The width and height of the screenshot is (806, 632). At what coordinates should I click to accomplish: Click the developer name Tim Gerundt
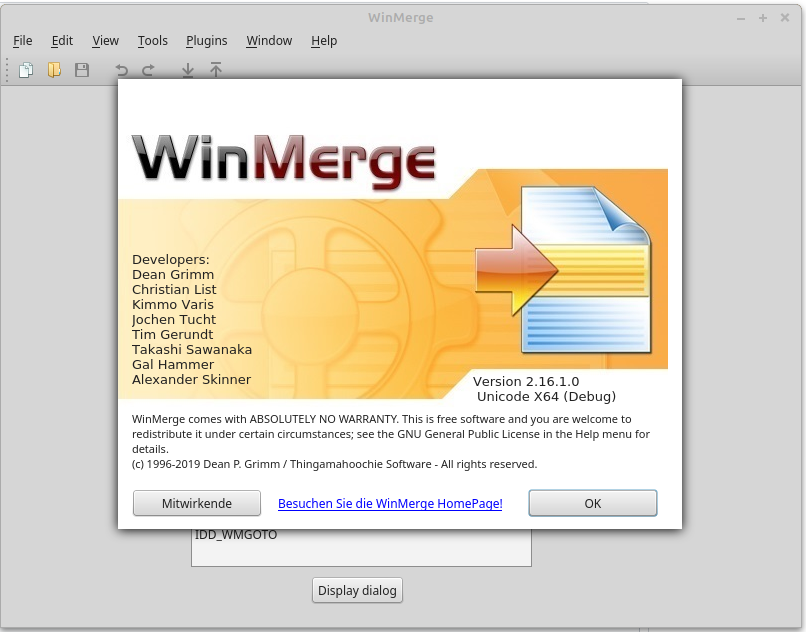172,335
